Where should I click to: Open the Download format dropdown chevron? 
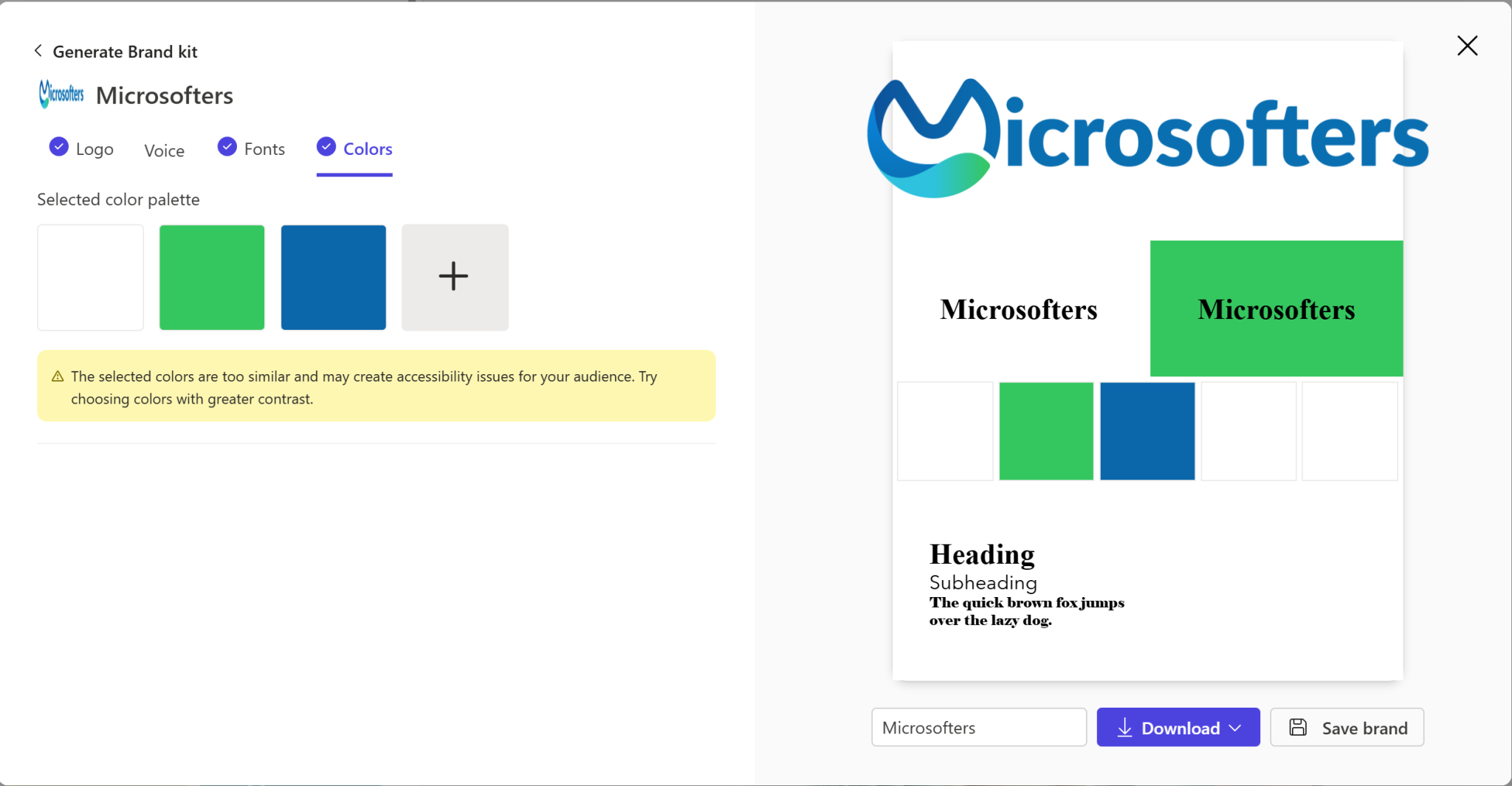[1234, 727]
